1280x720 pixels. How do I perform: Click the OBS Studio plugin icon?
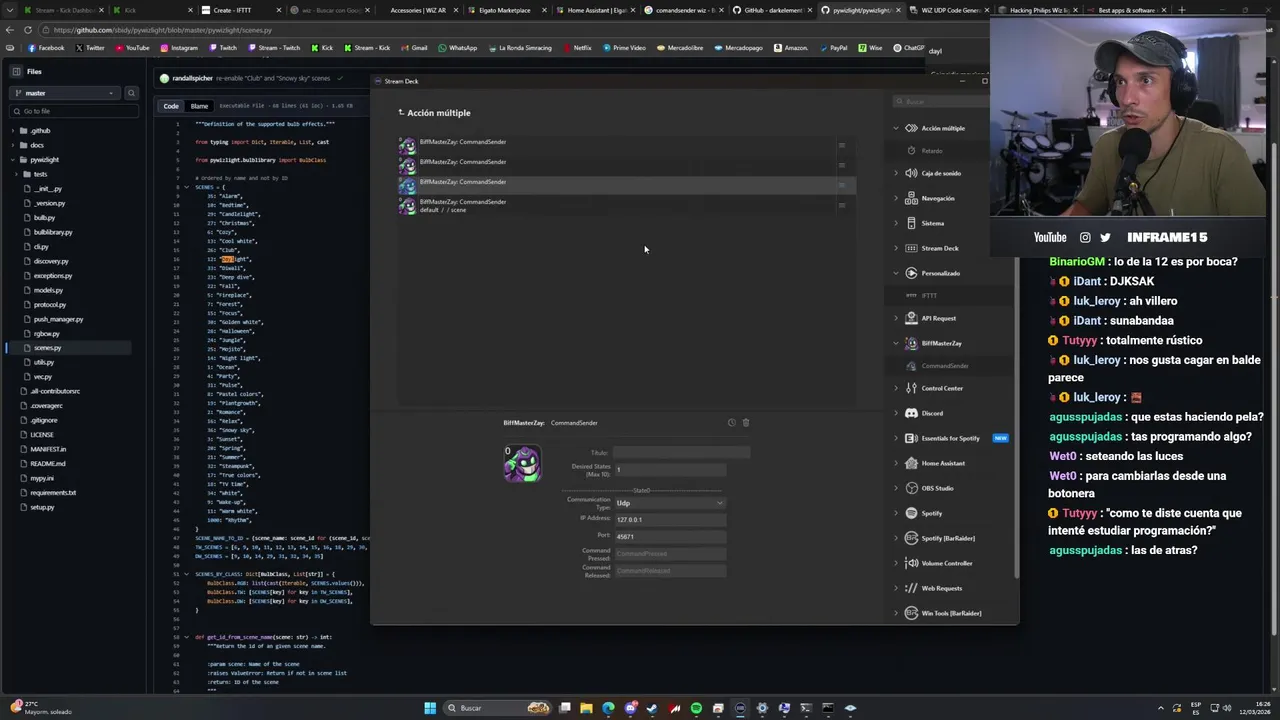(x=911, y=488)
